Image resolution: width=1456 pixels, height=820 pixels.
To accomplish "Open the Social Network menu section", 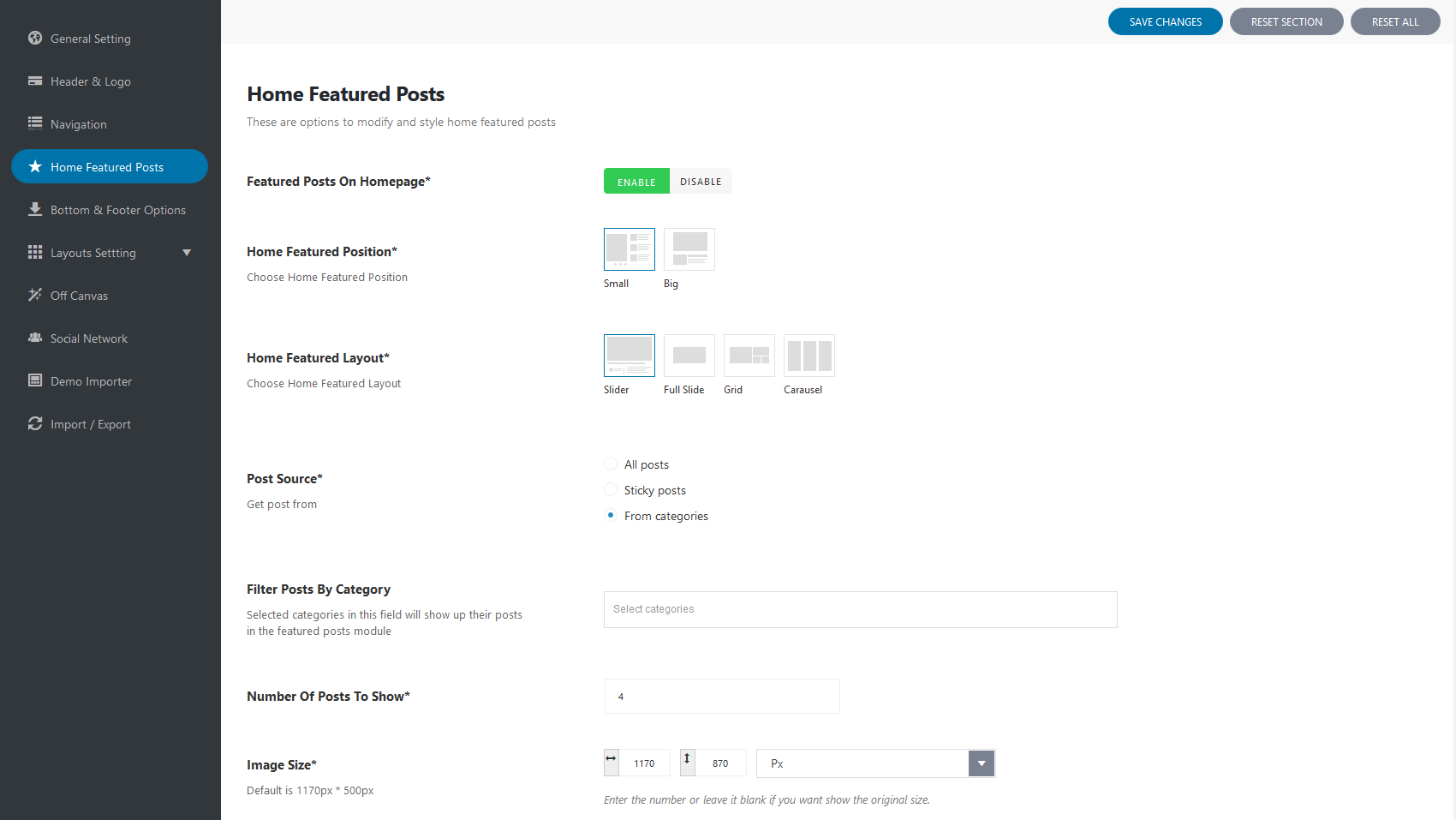I will pyautogui.click(x=89, y=338).
